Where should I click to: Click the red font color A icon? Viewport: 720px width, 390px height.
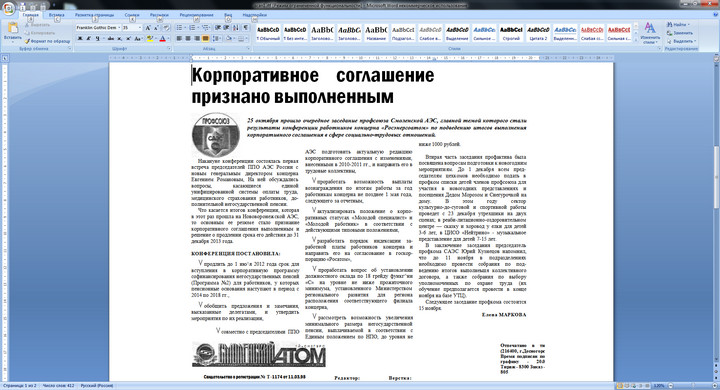162,39
